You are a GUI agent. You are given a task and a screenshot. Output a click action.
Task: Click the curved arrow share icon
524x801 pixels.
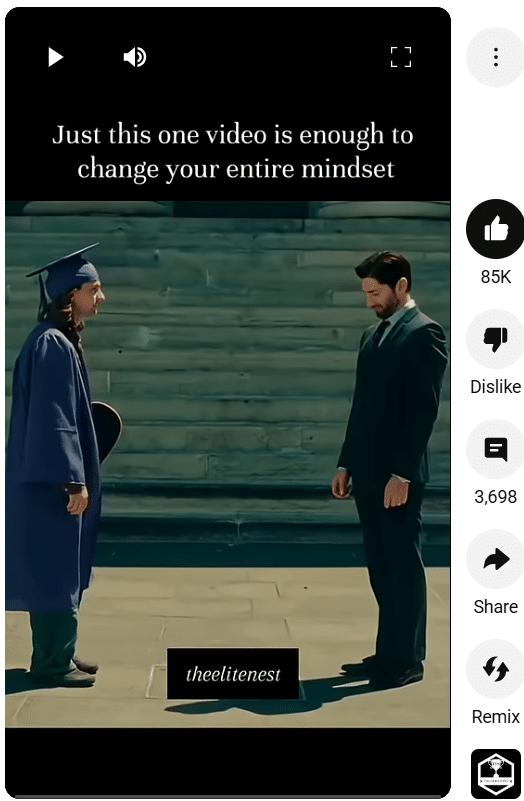click(x=496, y=559)
